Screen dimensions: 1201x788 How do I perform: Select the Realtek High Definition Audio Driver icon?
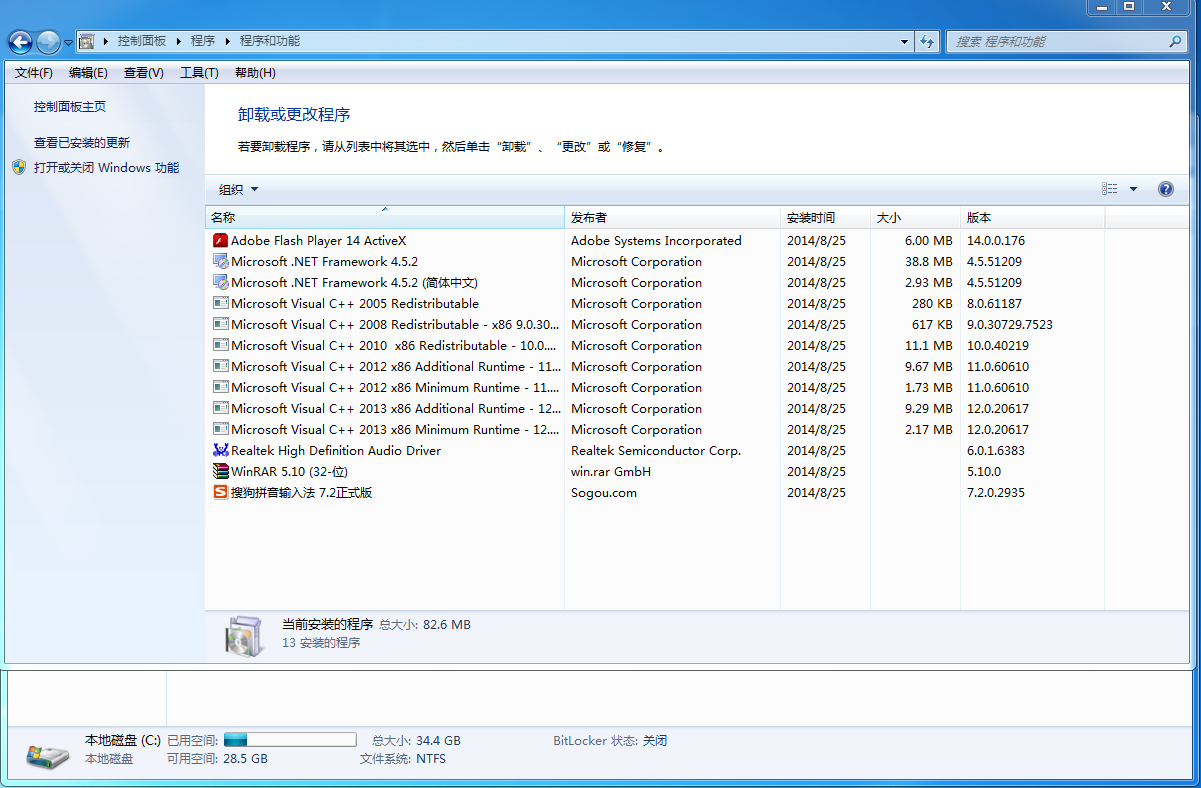click(221, 450)
